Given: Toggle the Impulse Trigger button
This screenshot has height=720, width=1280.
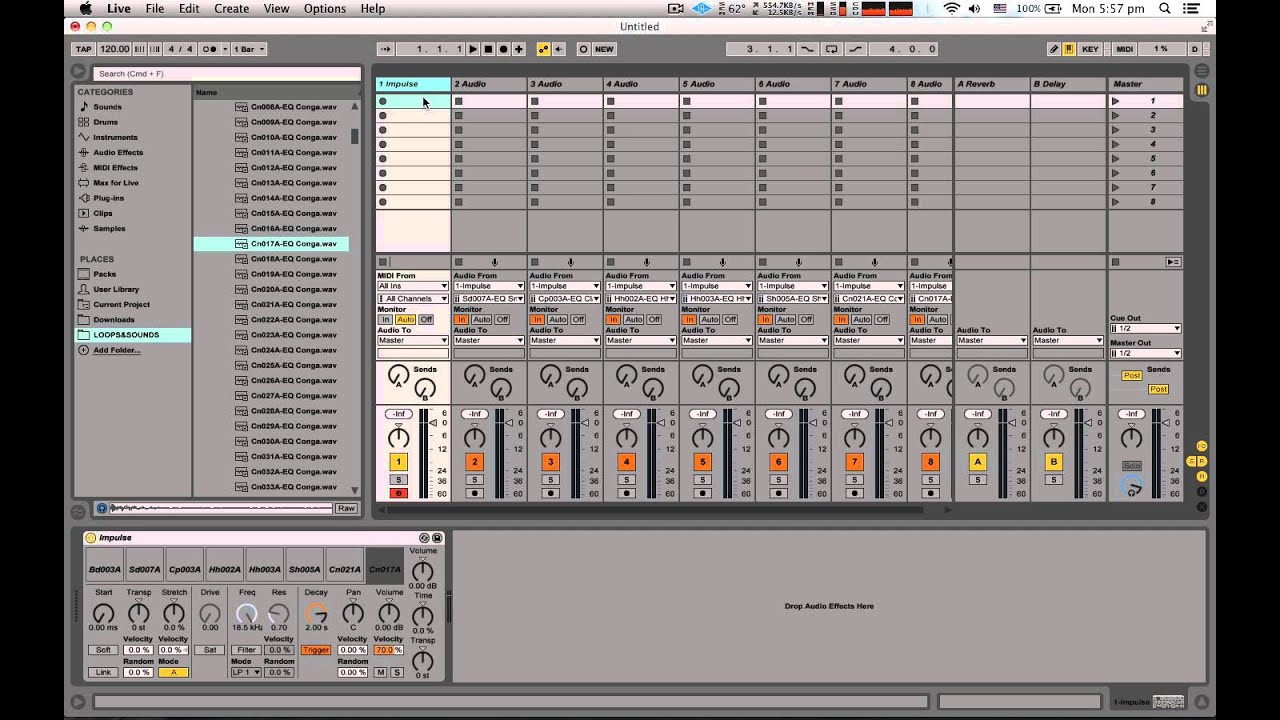Looking at the screenshot, I should (316, 650).
